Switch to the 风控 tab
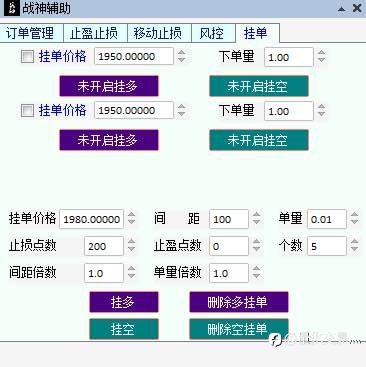Viewport: 366px width, 367px height. pos(213,33)
